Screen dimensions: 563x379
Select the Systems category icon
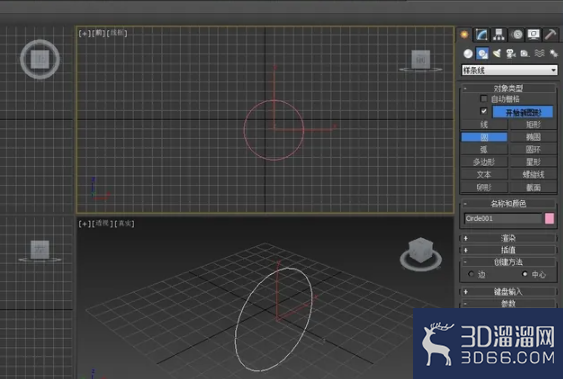[x=553, y=53]
